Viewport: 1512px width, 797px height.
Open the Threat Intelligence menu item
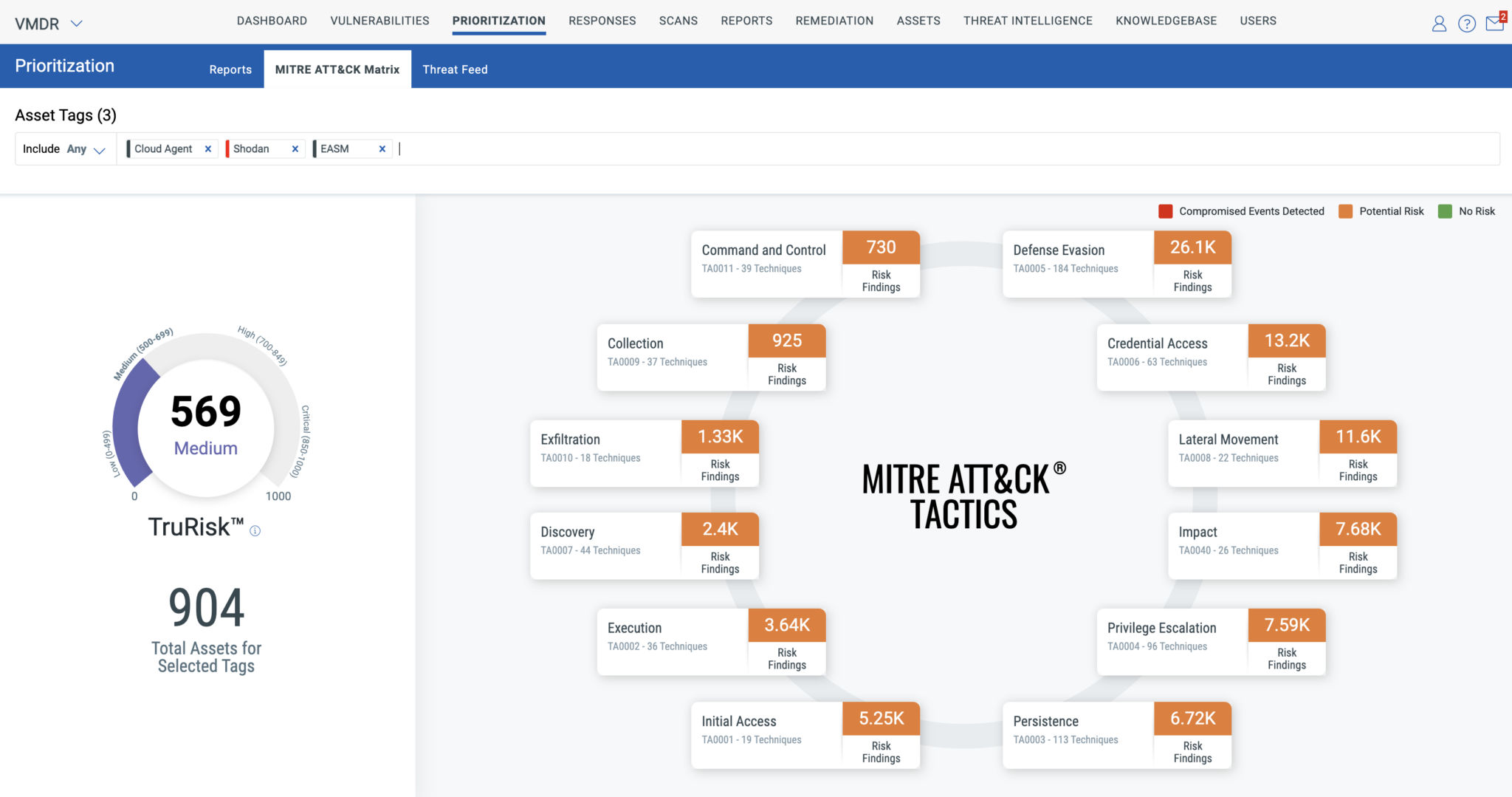click(1028, 21)
